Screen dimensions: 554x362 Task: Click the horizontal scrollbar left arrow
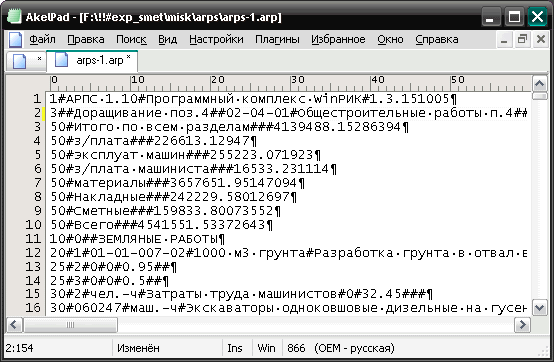tap(14, 325)
